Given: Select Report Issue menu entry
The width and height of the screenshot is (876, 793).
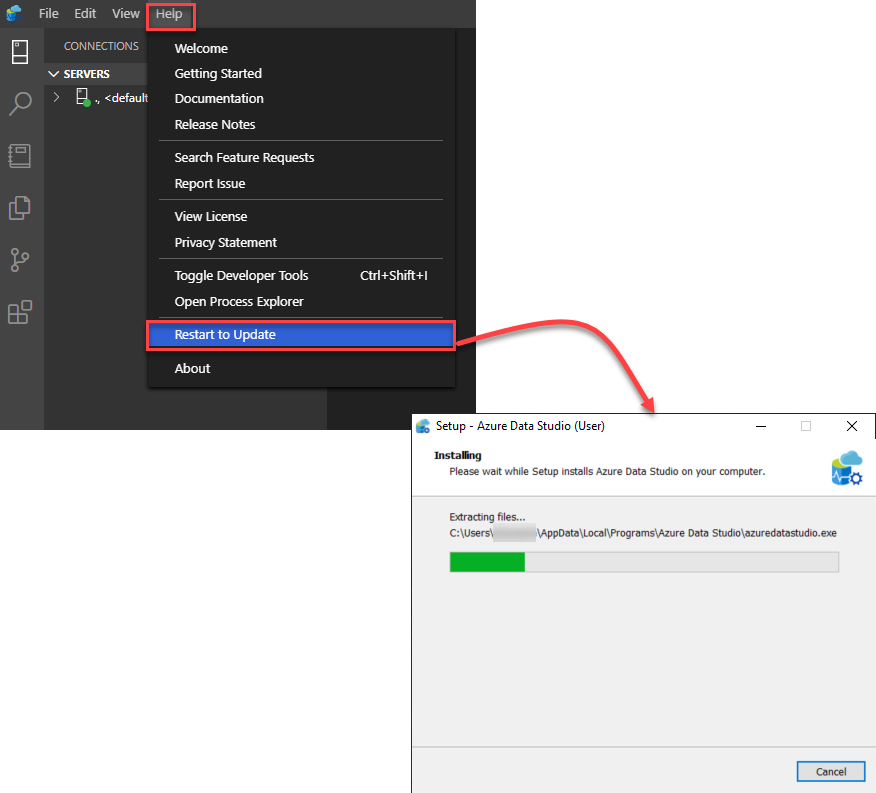Looking at the screenshot, I should coord(301,184).
